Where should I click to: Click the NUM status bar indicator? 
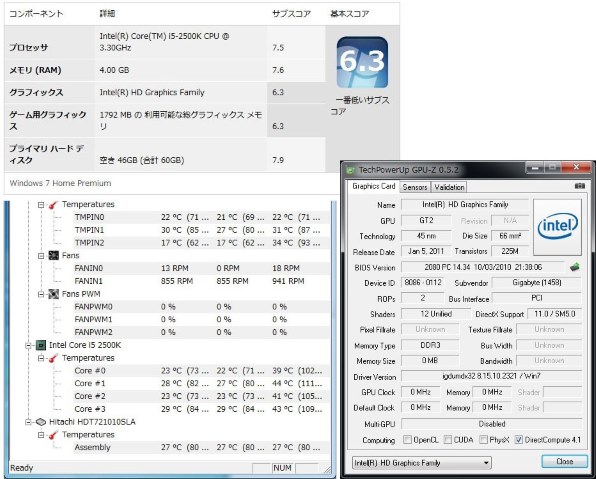click(282, 468)
